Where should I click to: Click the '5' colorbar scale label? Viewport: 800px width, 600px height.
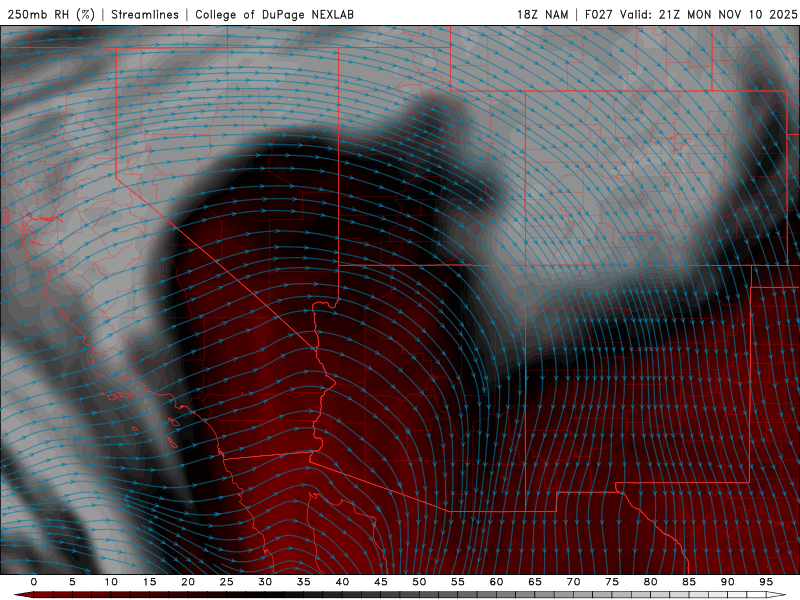coord(72,582)
